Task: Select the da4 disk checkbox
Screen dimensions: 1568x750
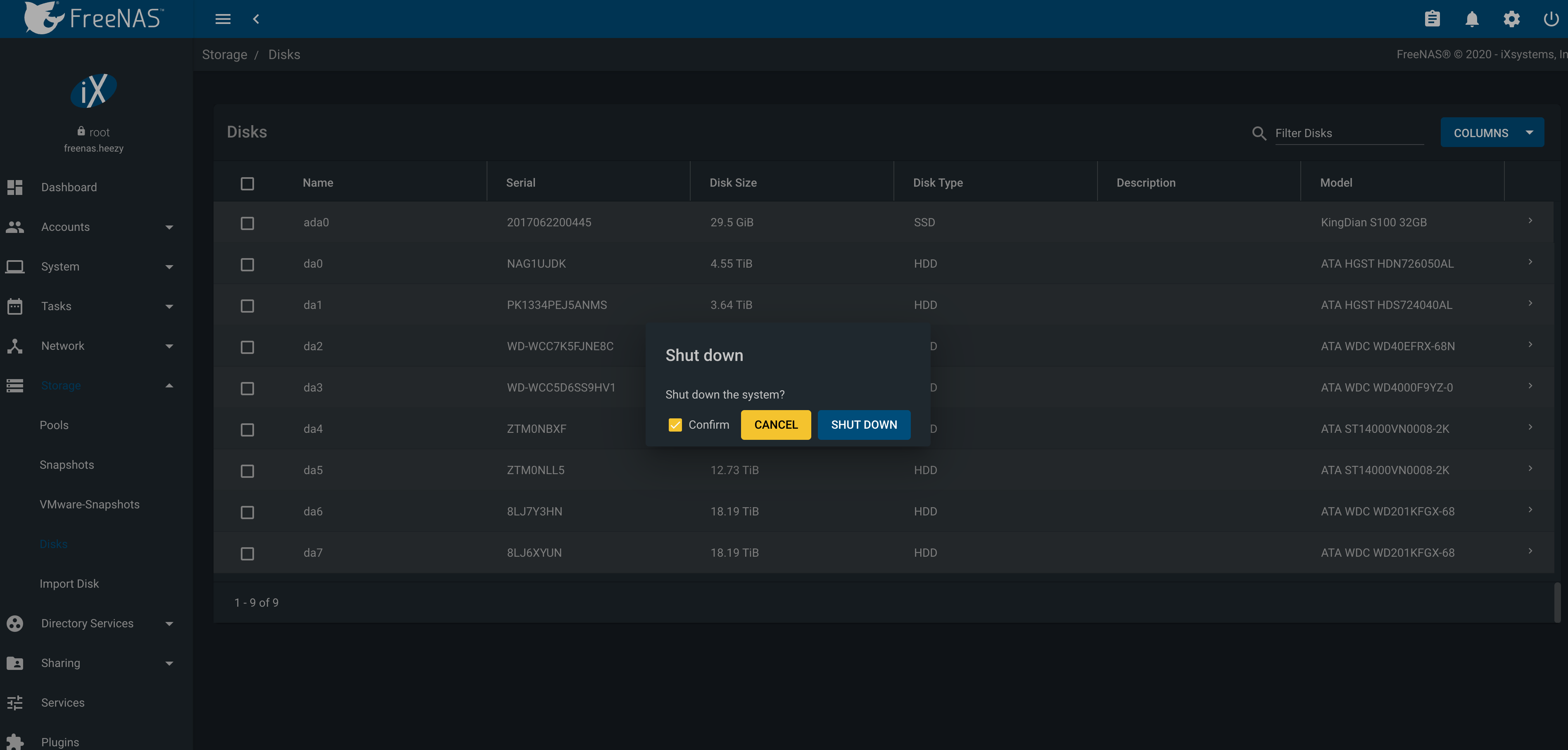Action: [x=247, y=430]
